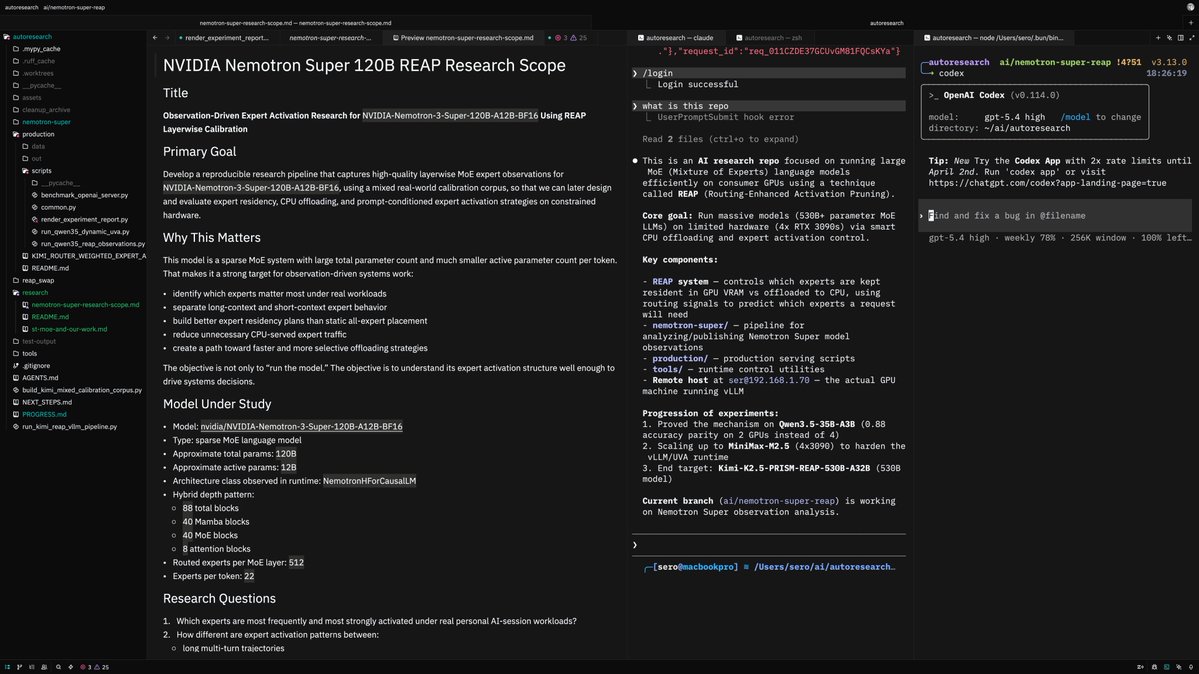Navigate forward with editor right arrow

[x=167, y=37]
